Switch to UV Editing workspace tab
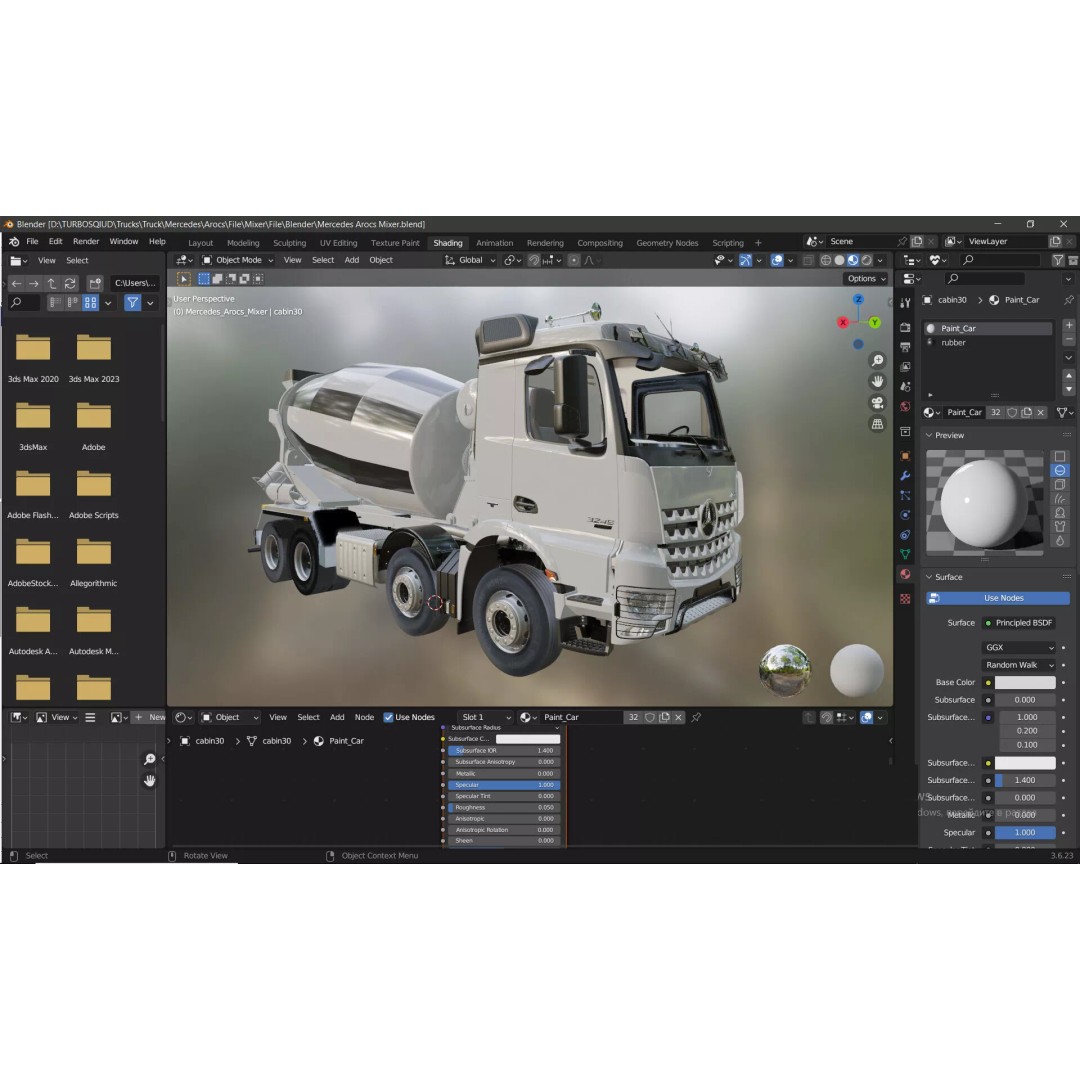The height and width of the screenshot is (1080, 1080). pos(338,243)
